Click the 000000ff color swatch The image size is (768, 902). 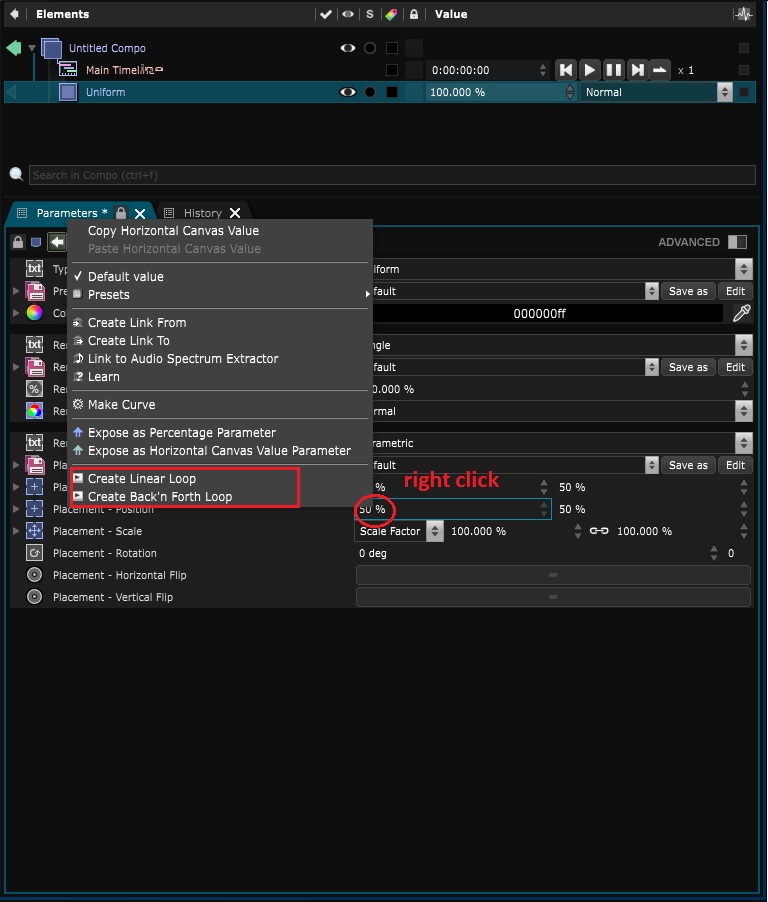539,313
